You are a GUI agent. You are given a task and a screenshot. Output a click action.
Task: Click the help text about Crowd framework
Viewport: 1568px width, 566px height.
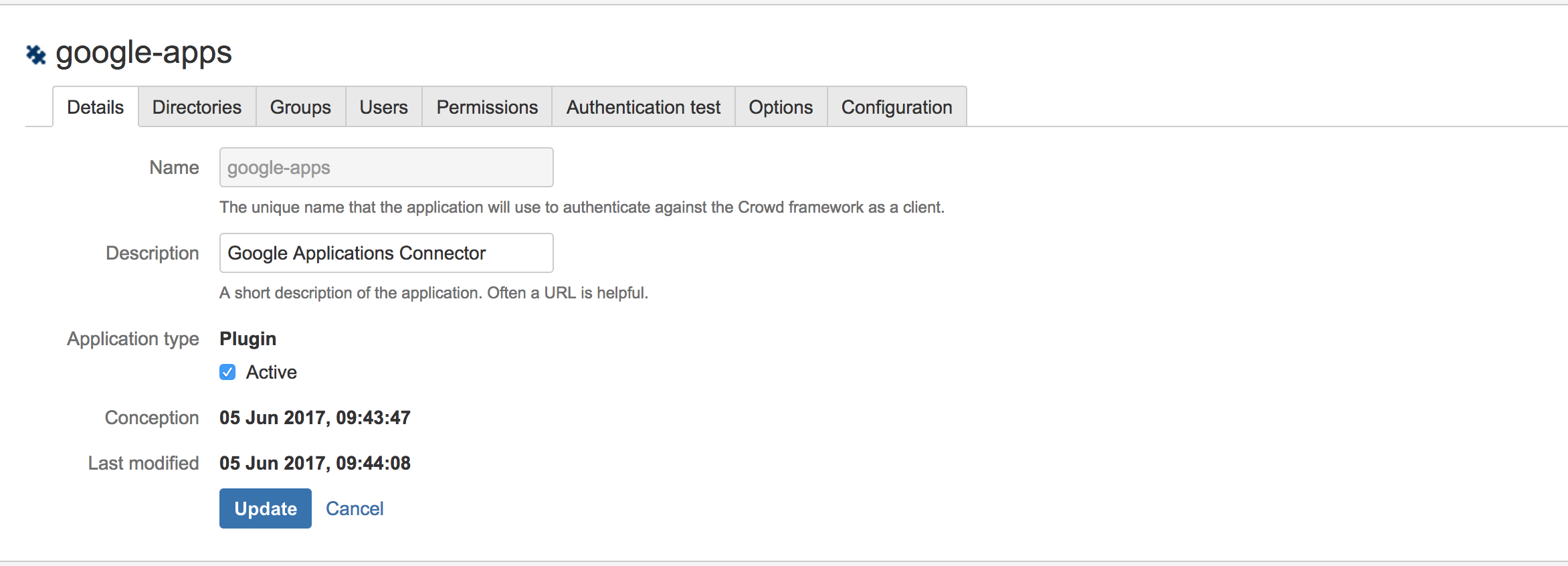581,207
